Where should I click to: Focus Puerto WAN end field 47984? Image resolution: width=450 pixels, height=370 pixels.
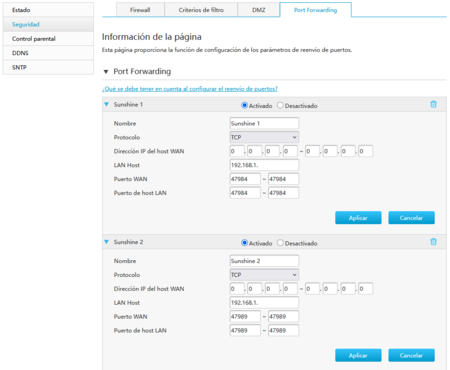pyautogui.click(x=283, y=179)
